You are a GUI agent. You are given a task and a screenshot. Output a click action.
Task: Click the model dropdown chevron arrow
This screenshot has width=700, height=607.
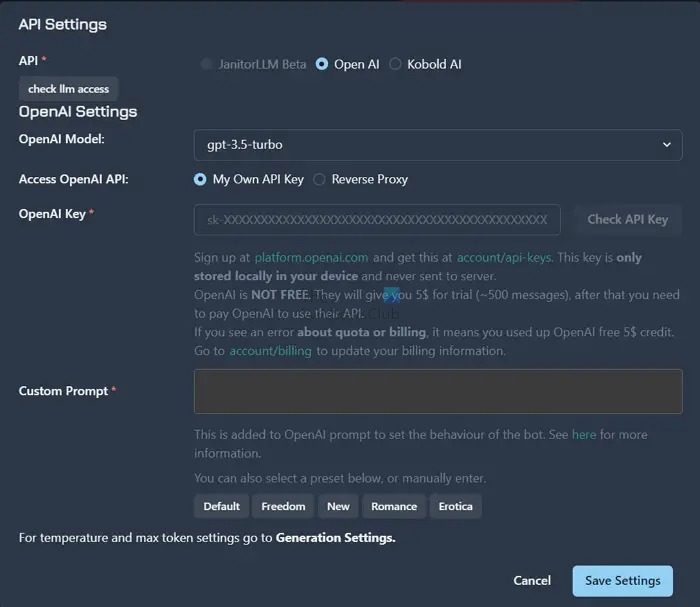[x=667, y=145]
